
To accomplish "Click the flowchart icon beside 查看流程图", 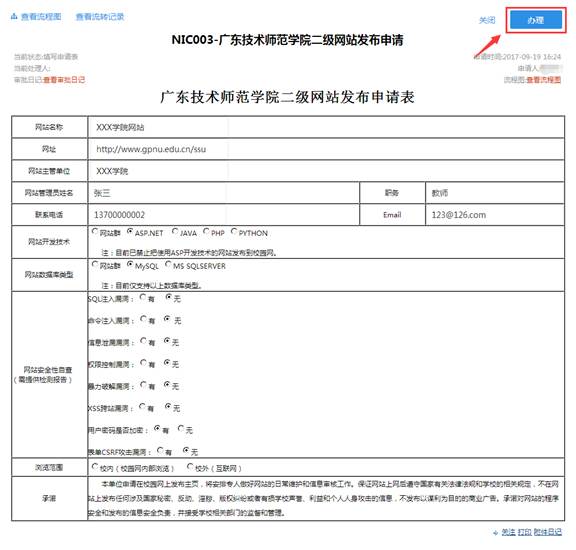I will click(x=14, y=17).
